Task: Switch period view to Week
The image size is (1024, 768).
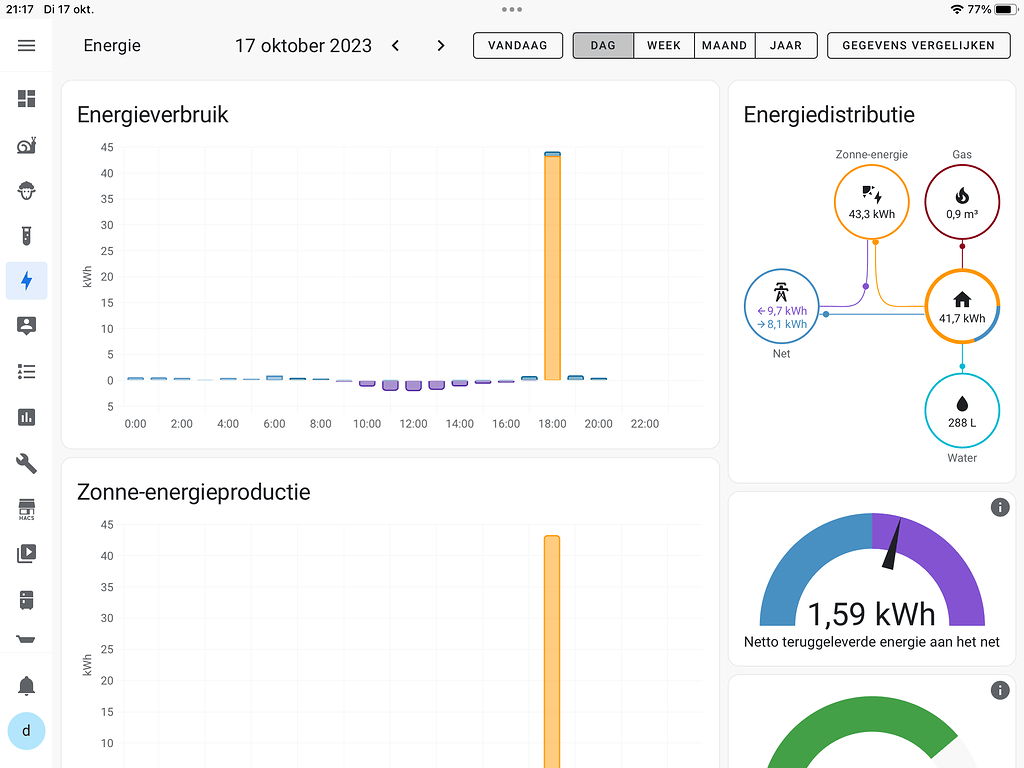Action: pyautogui.click(x=664, y=46)
